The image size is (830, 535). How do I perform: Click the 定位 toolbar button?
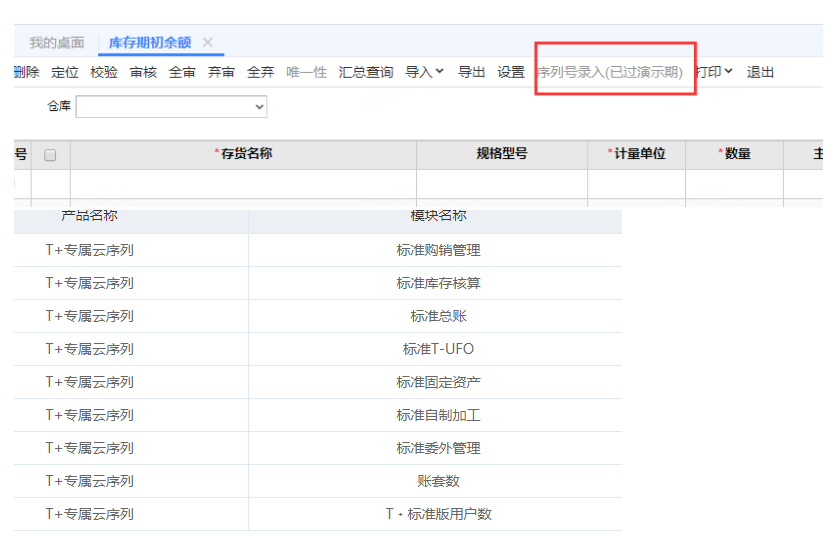click(x=65, y=72)
